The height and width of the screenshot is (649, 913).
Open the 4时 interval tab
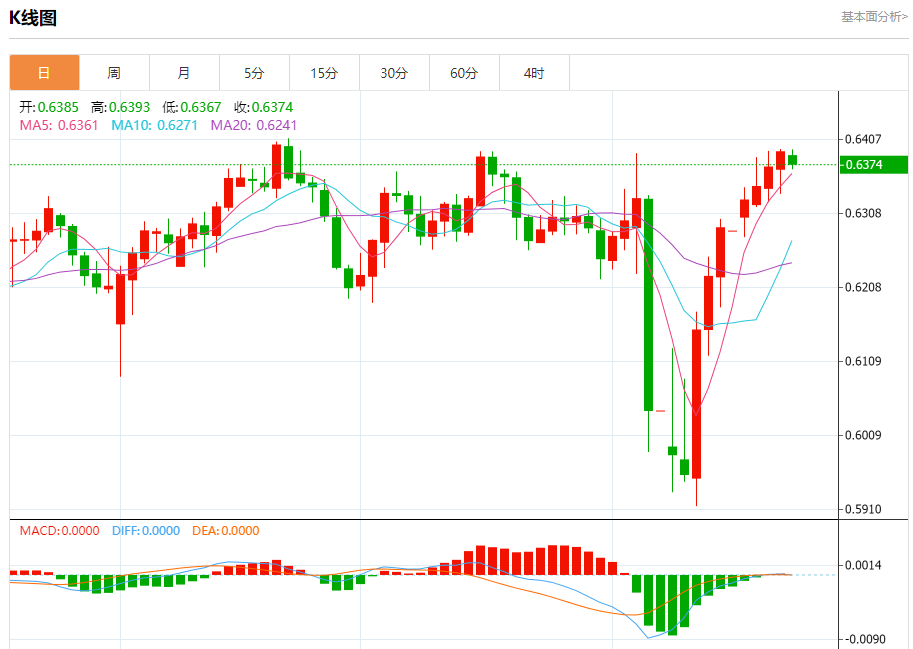[x=534, y=73]
